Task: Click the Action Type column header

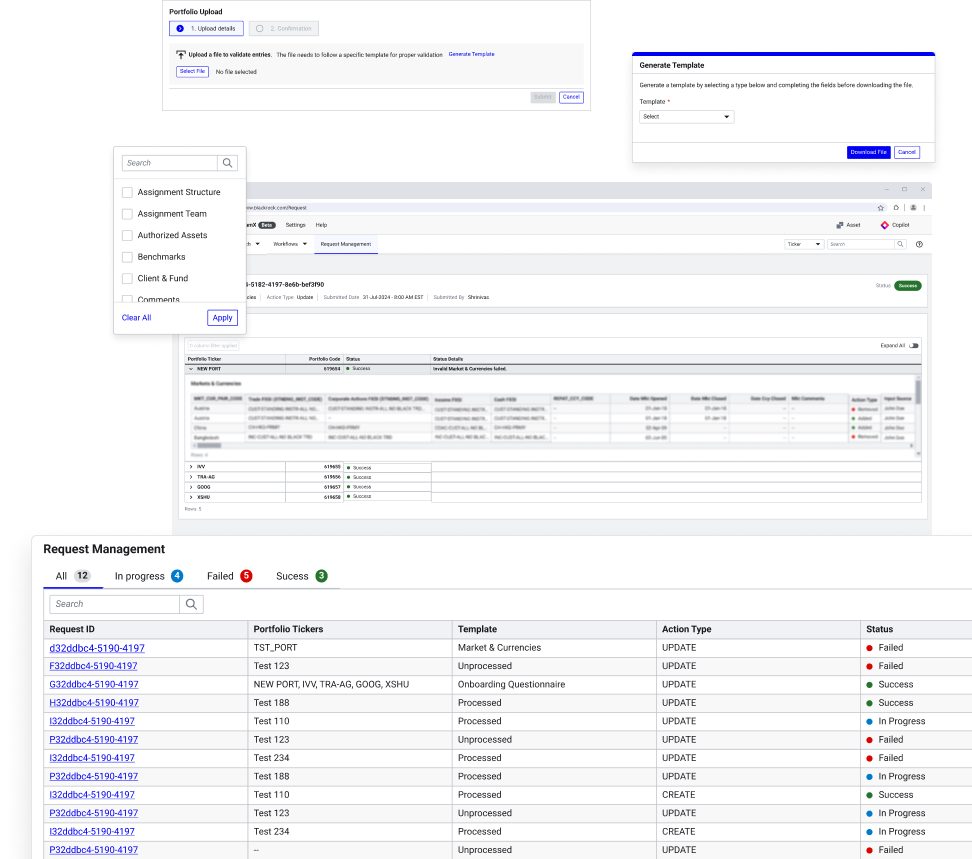Action: click(x=758, y=629)
